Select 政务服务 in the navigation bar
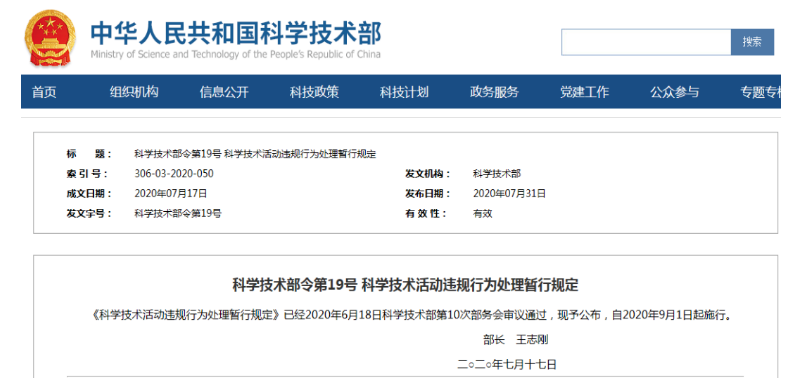 (x=494, y=92)
